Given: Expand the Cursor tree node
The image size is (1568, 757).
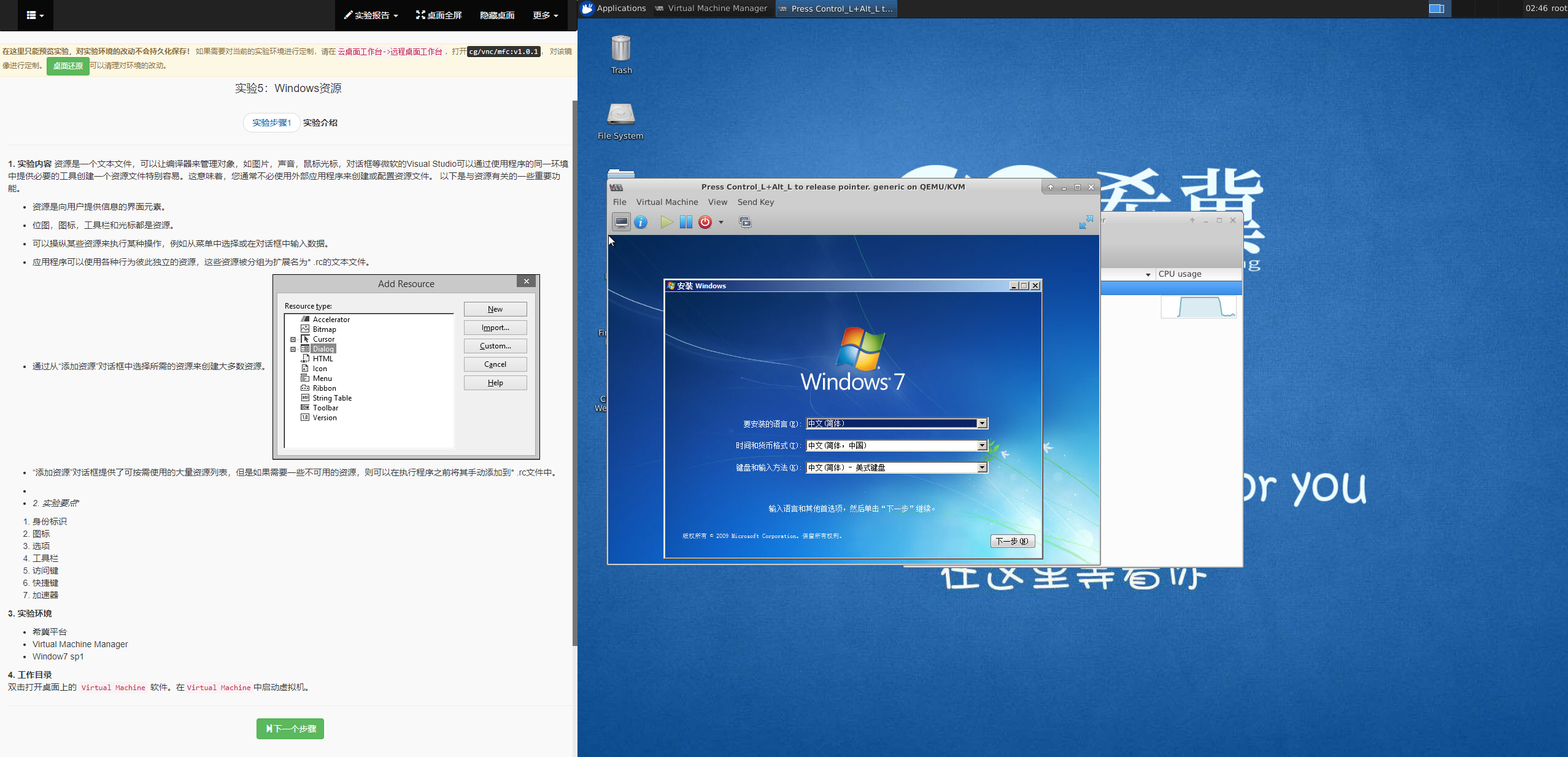Looking at the screenshot, I should 293,339.
